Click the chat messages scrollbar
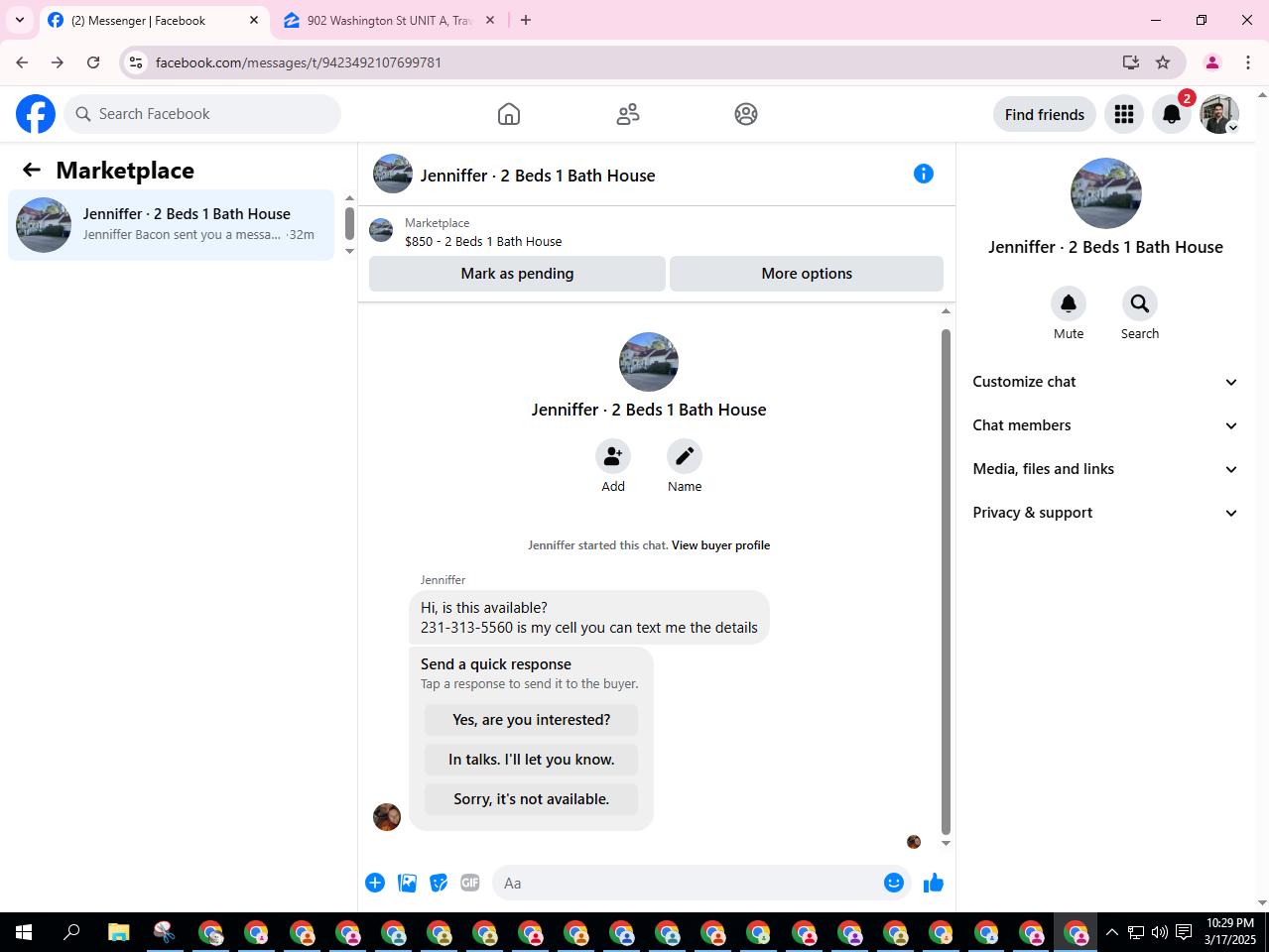 [x=946, y=583]
